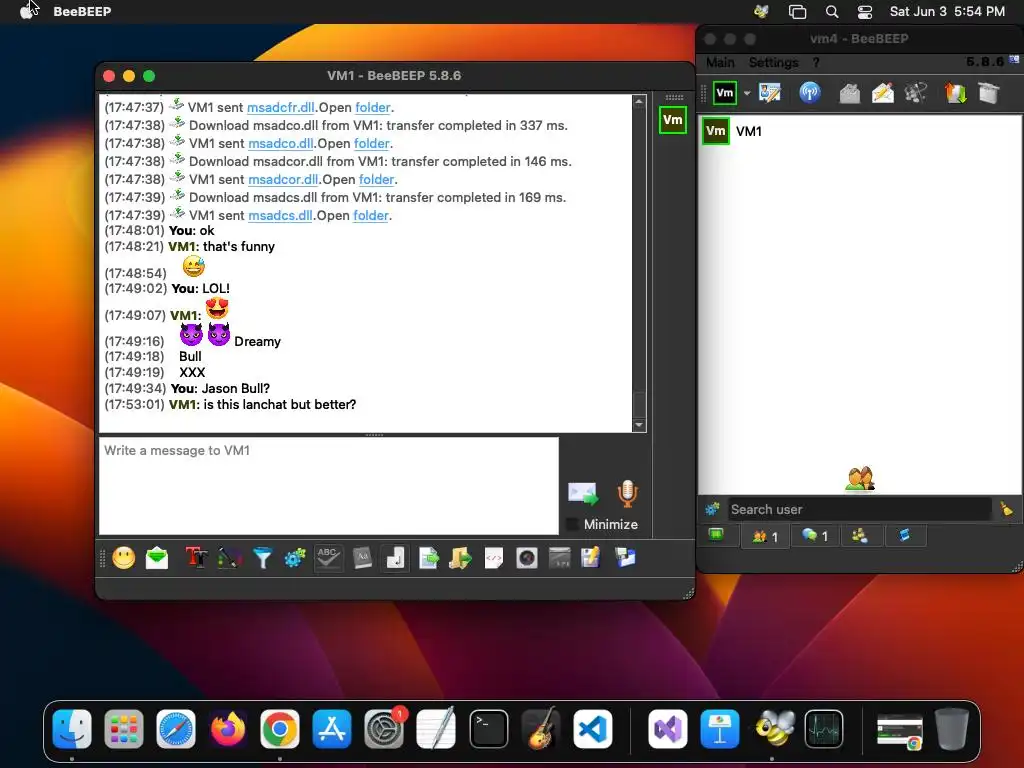Click the chat scrollbar down arrow
The width and height of the screenshot is (1024, 768).
point(639,425)
